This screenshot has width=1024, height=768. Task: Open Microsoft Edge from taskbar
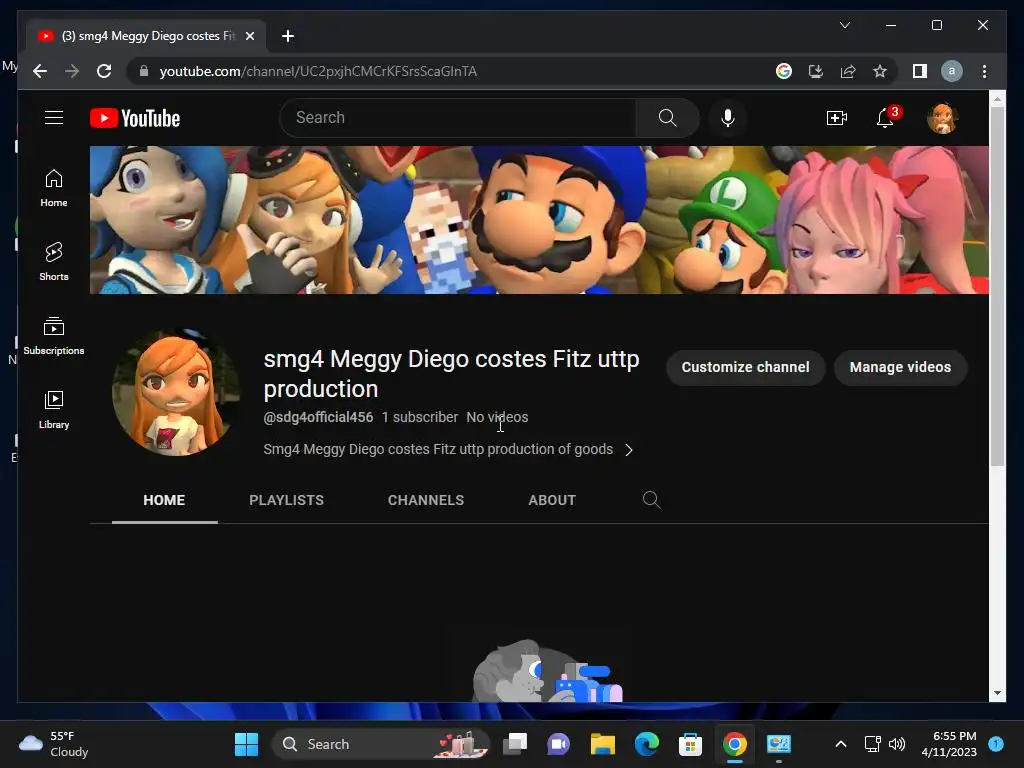[x=647, y=744]
